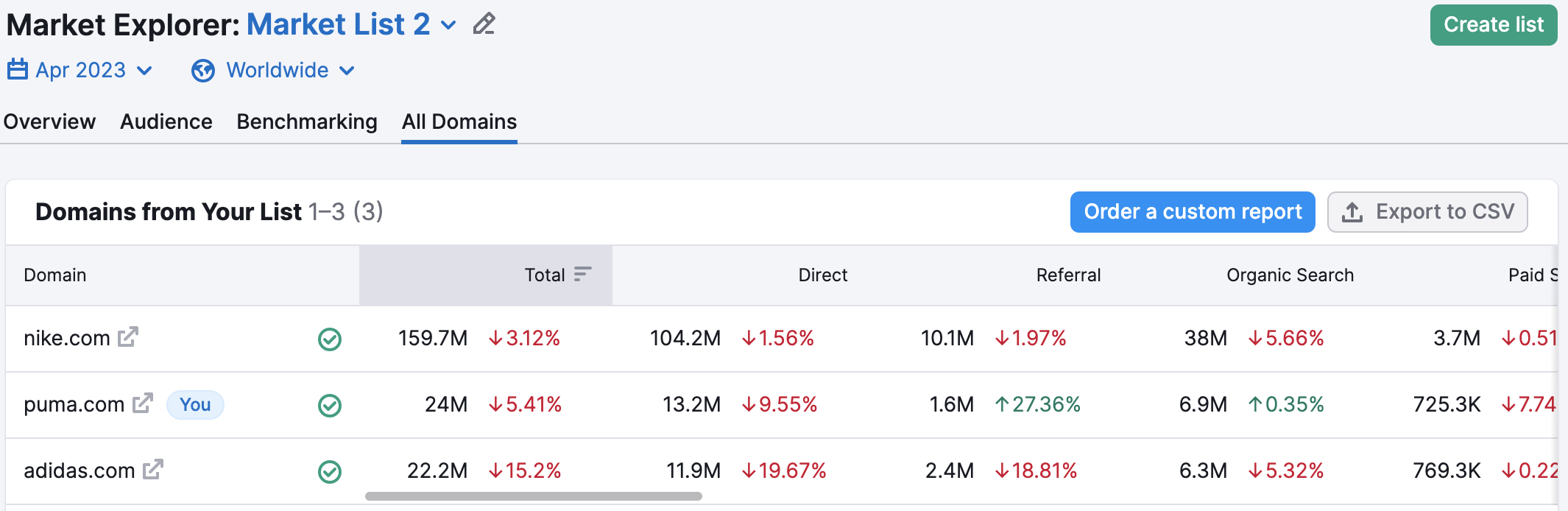Click the Domains from Your List heading
The height and width of the screenshot is (511, 1568).
169,212
